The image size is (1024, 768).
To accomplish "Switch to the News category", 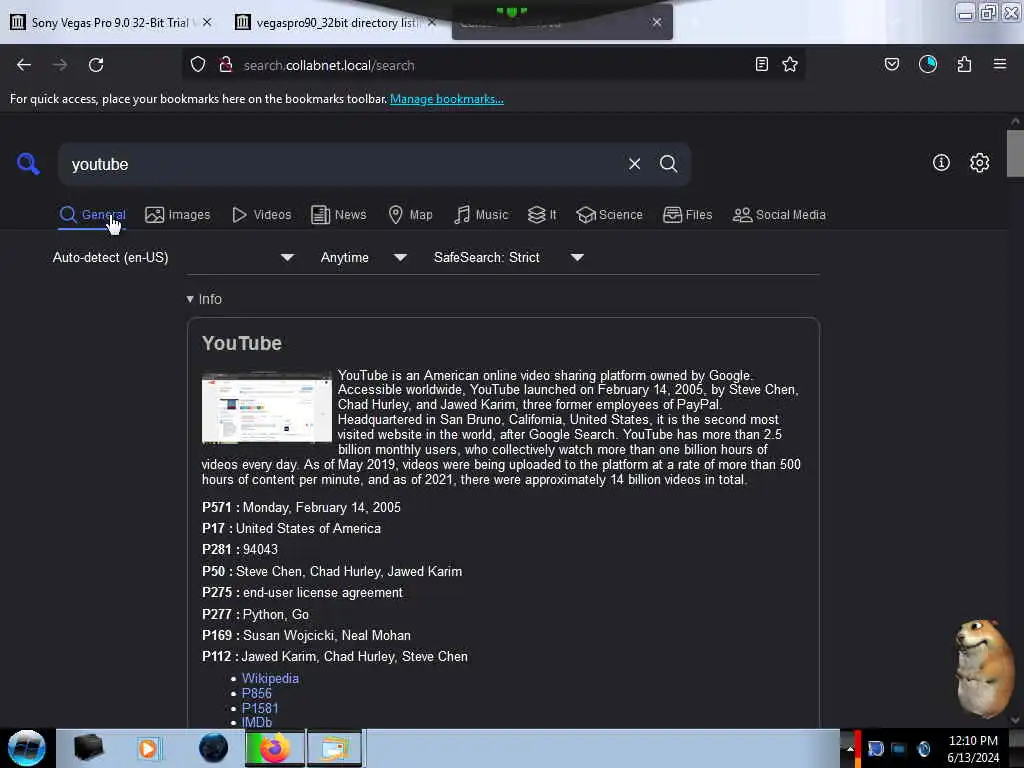I will click(339, 215).
